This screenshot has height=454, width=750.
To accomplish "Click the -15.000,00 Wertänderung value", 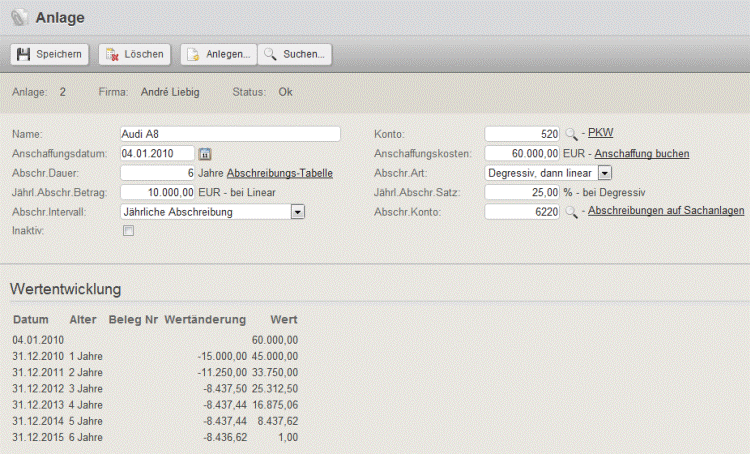I will click(x=222, y=356).
